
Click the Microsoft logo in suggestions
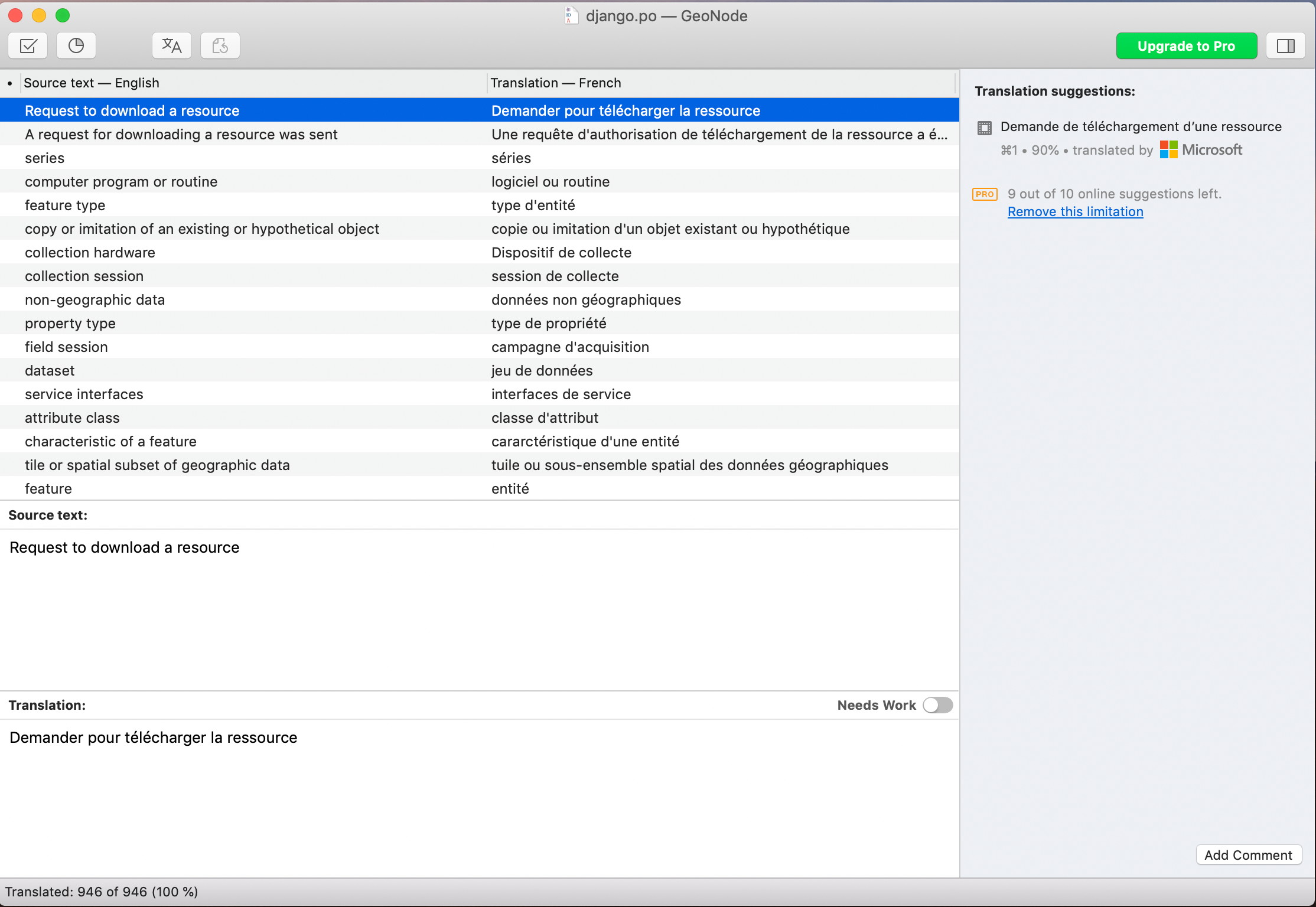pyautogui.click(x=1201, y=150)
